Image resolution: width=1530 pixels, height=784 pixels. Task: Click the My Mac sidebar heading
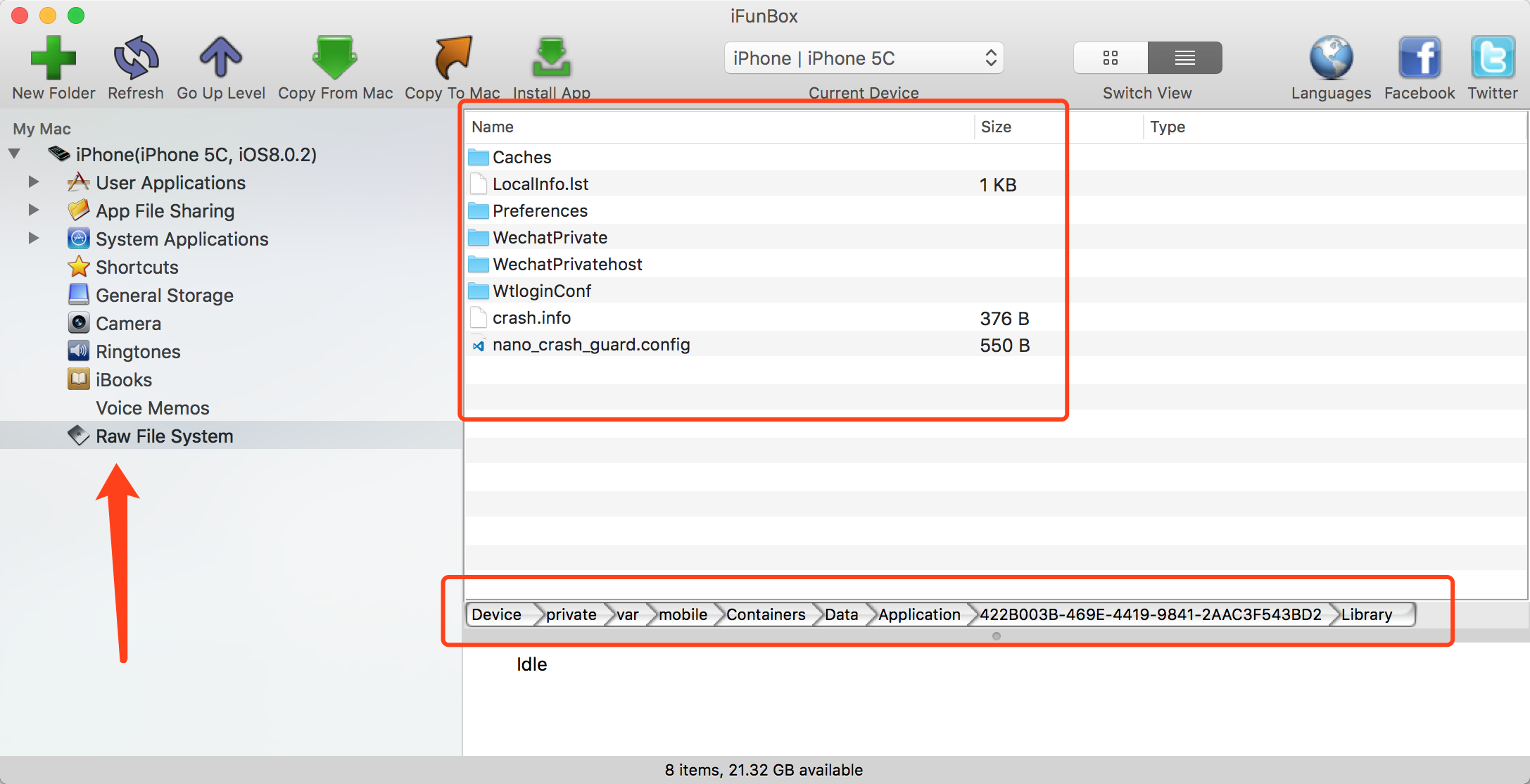click(x=42, y=129)
